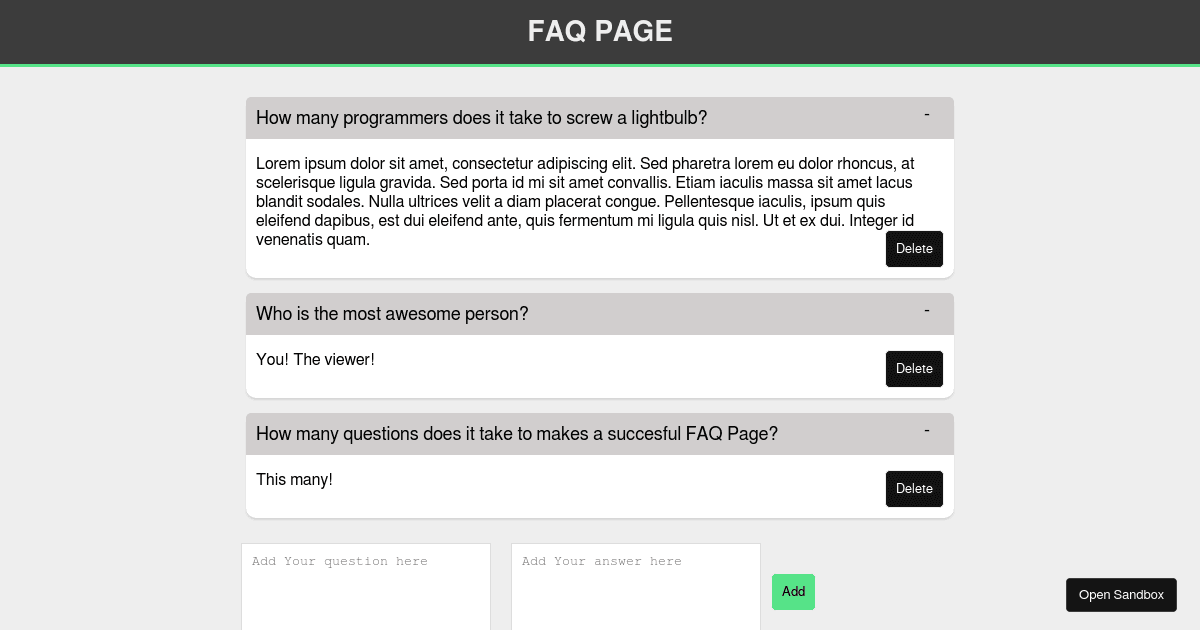Delete the 'This many!' answer
Image resolution: width=1200 pixels, height=630 pixels.
pyautogui.click(x=914, y=489)
